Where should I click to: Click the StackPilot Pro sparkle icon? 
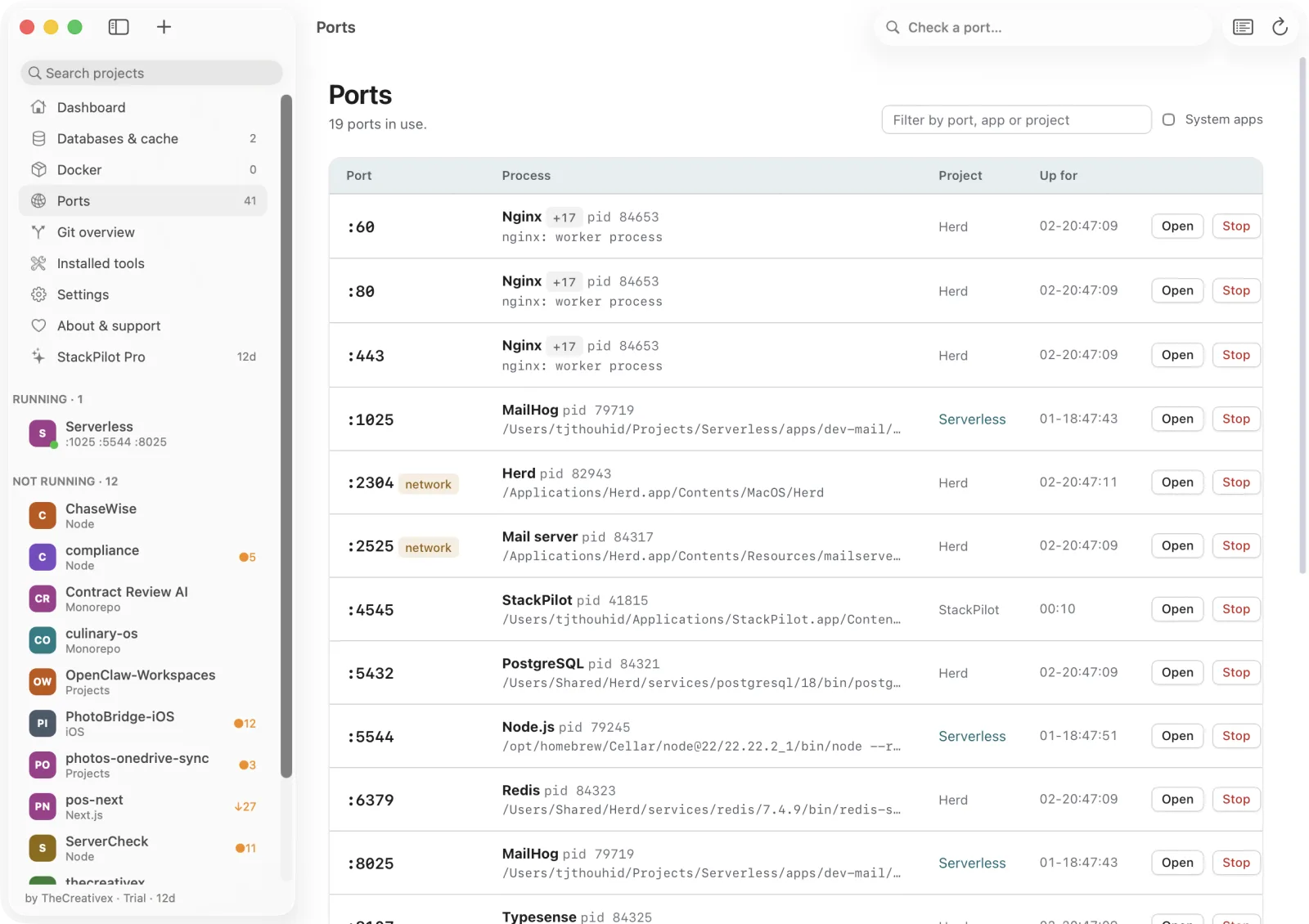(38, 357)
